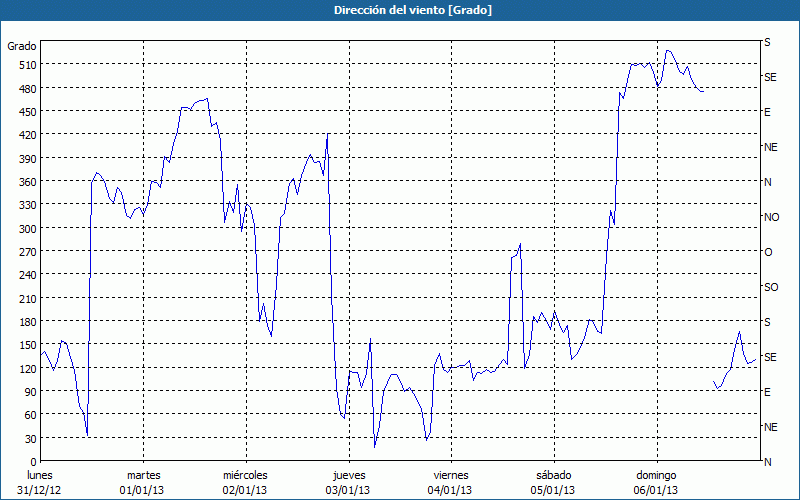The height and width of the screenshot is (500, 800).
Task: Click the 450 value on the left axis
Action: coord(27,112)
